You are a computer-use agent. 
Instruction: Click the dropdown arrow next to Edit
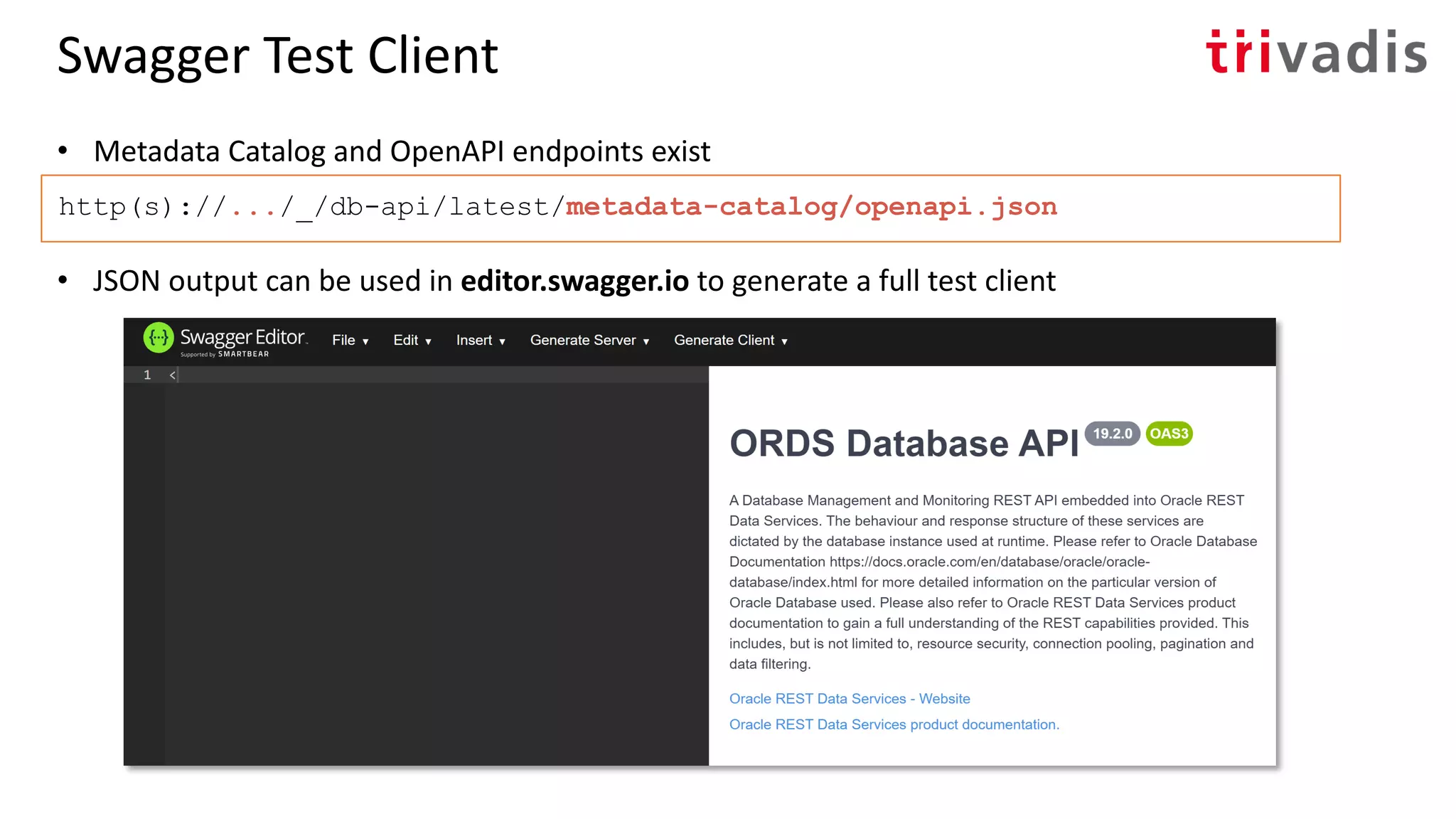pos(428,342)
